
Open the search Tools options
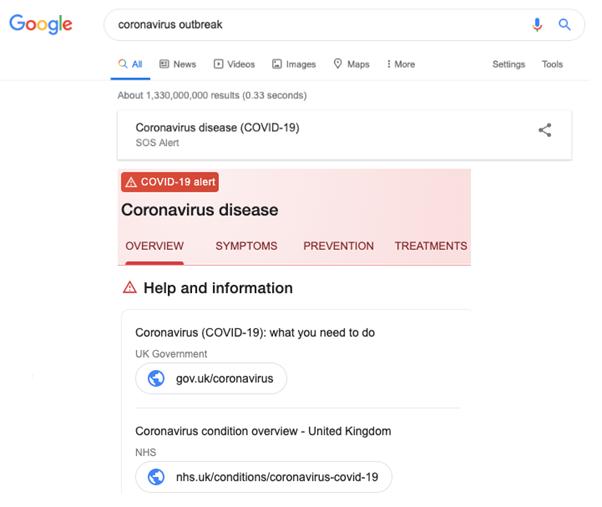(x=552, y=64)
